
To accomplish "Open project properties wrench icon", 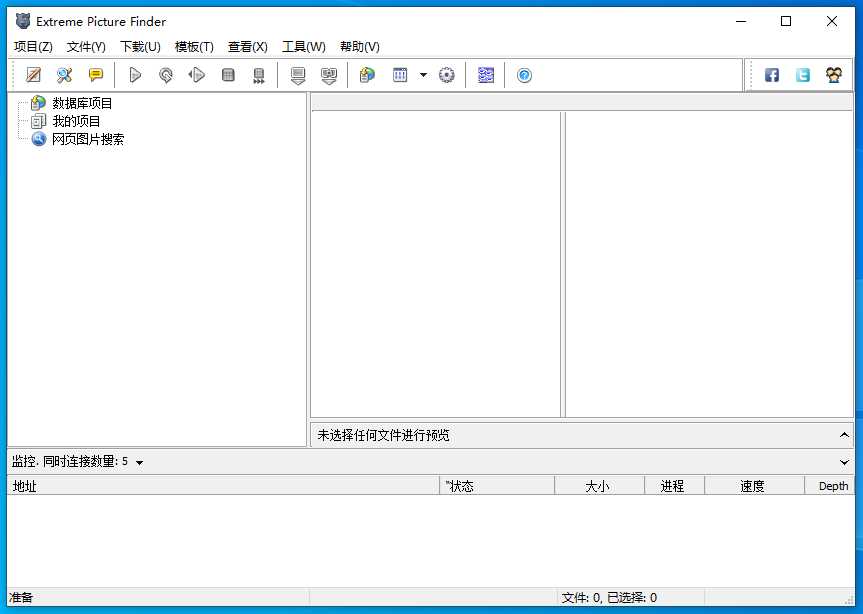I will tap(64, 75).
